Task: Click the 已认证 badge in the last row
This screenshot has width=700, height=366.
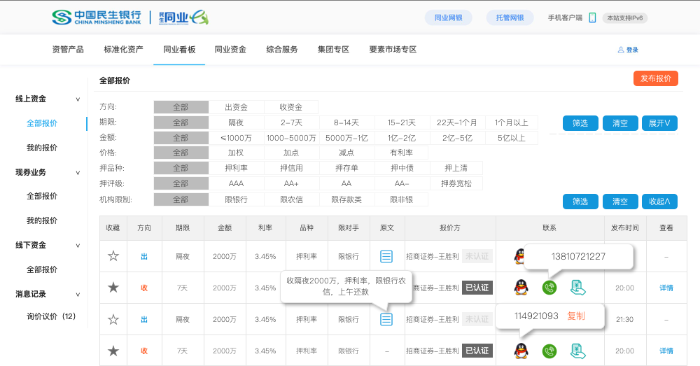Action: [x=477, y=351]
